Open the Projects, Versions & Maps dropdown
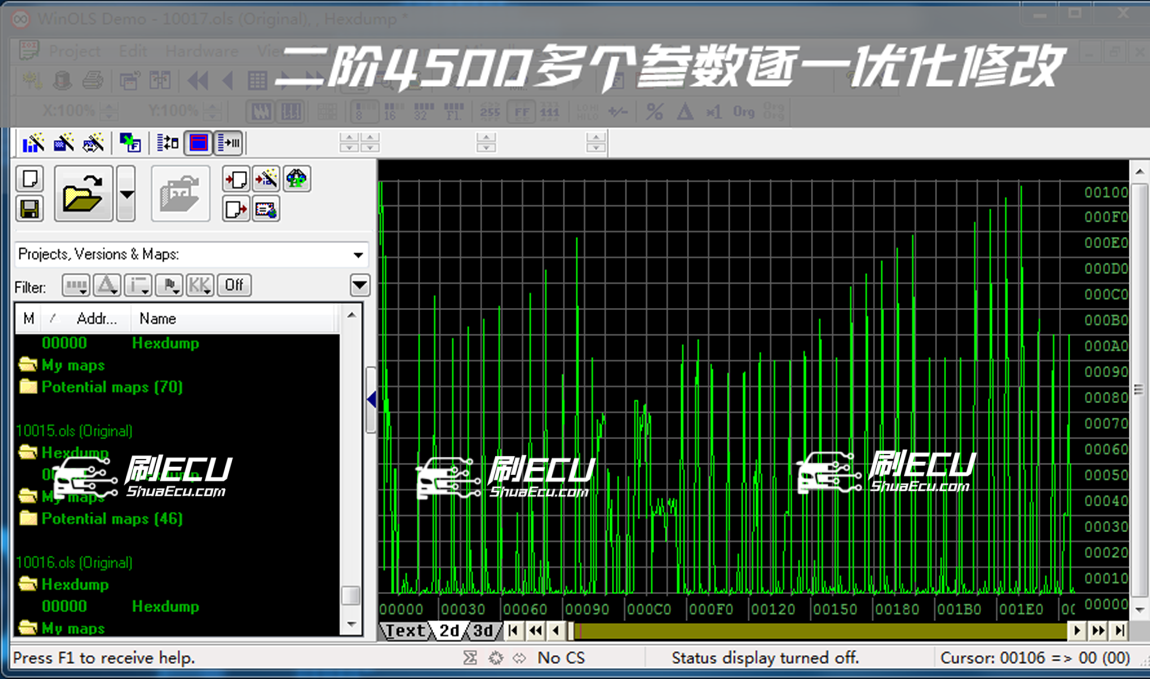 pos(358,255)
